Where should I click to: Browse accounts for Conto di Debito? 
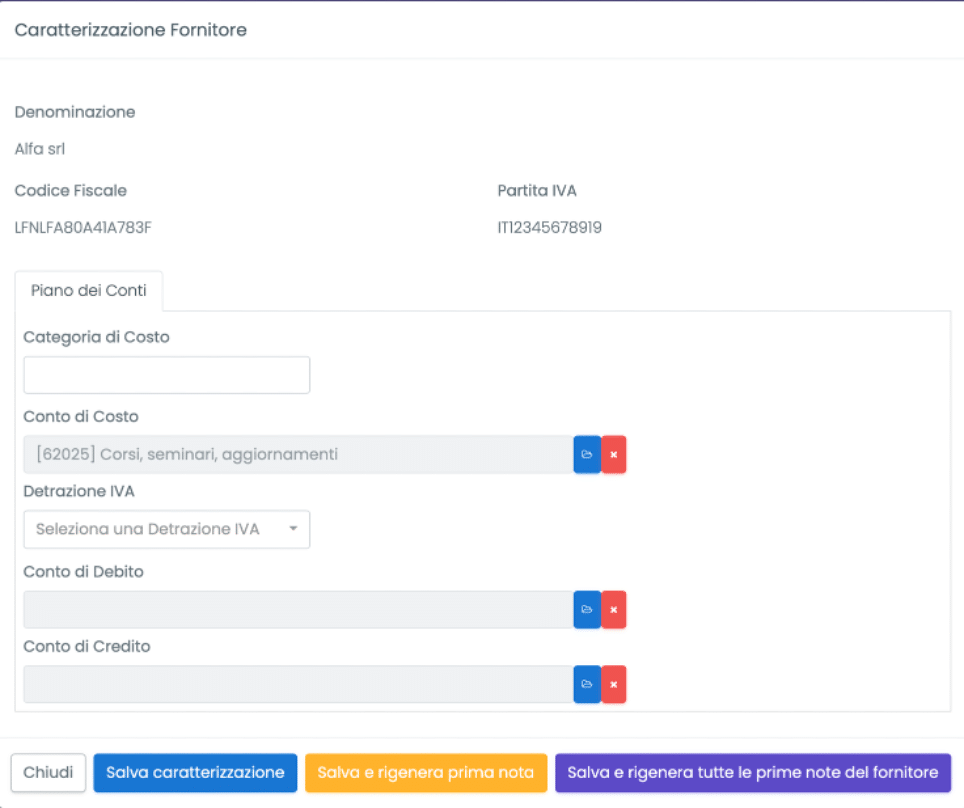tap(587, 609)
